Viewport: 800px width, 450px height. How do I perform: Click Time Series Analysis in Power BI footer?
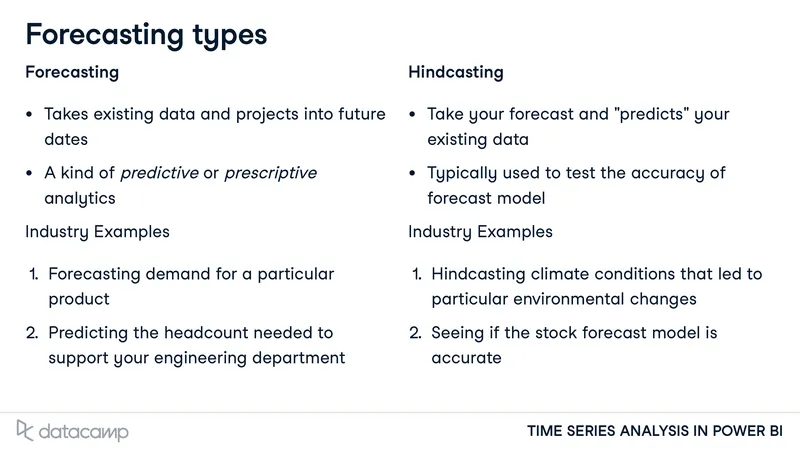655,431
